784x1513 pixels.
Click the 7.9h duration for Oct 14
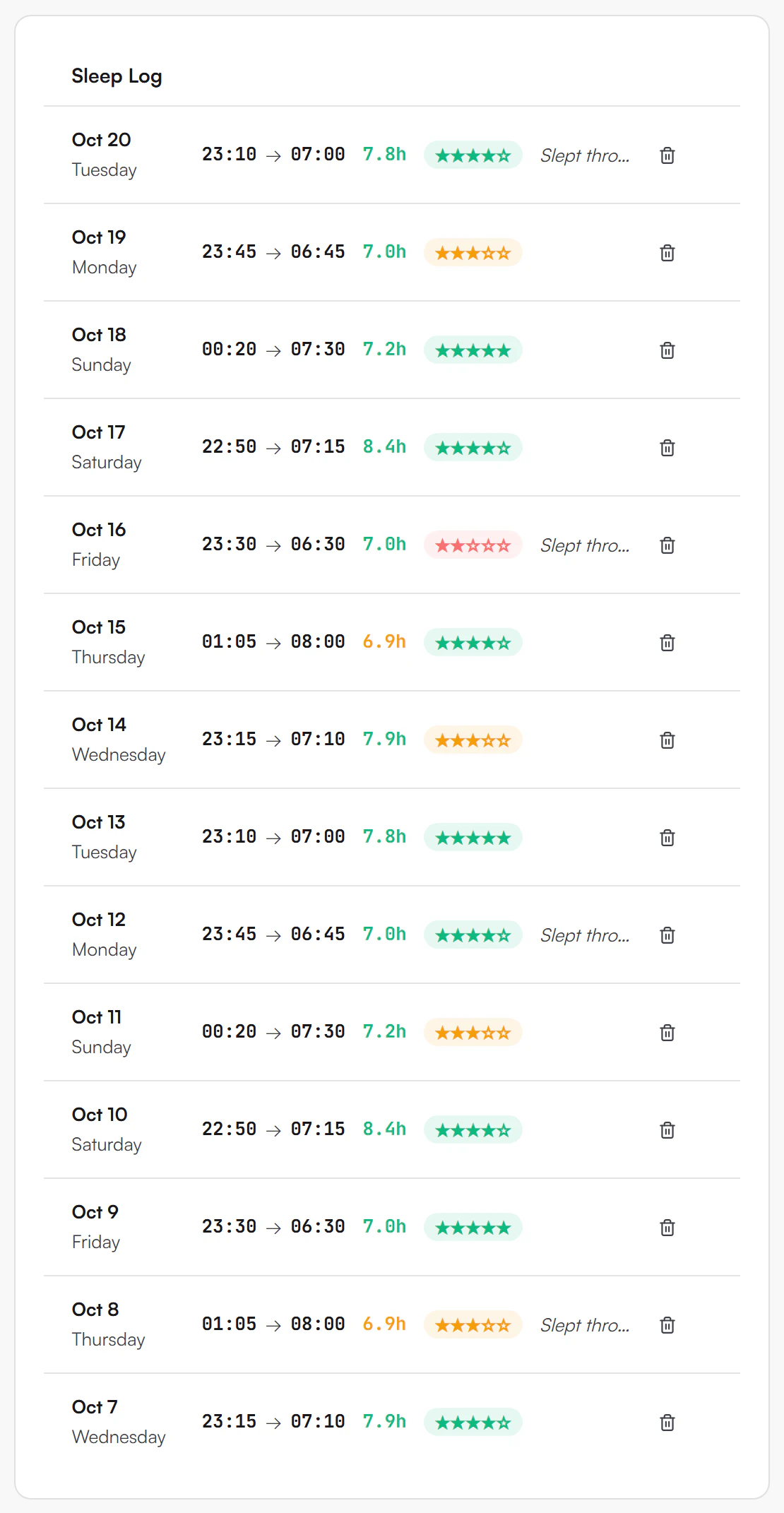(384, 739)
